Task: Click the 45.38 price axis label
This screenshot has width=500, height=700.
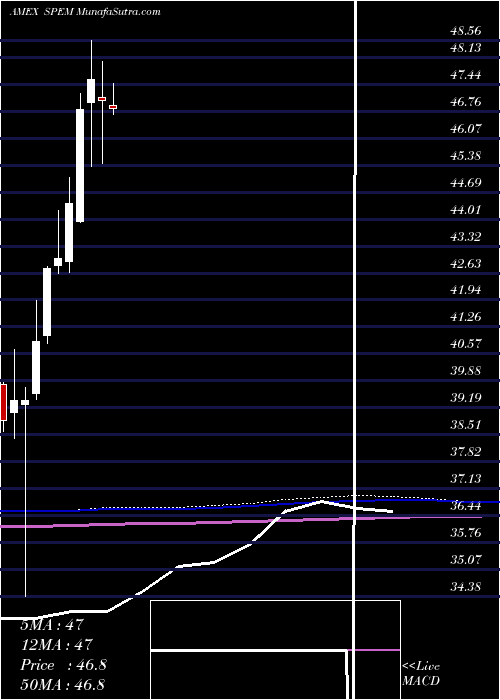Action: pyautogui.click(x=466, y=156)
